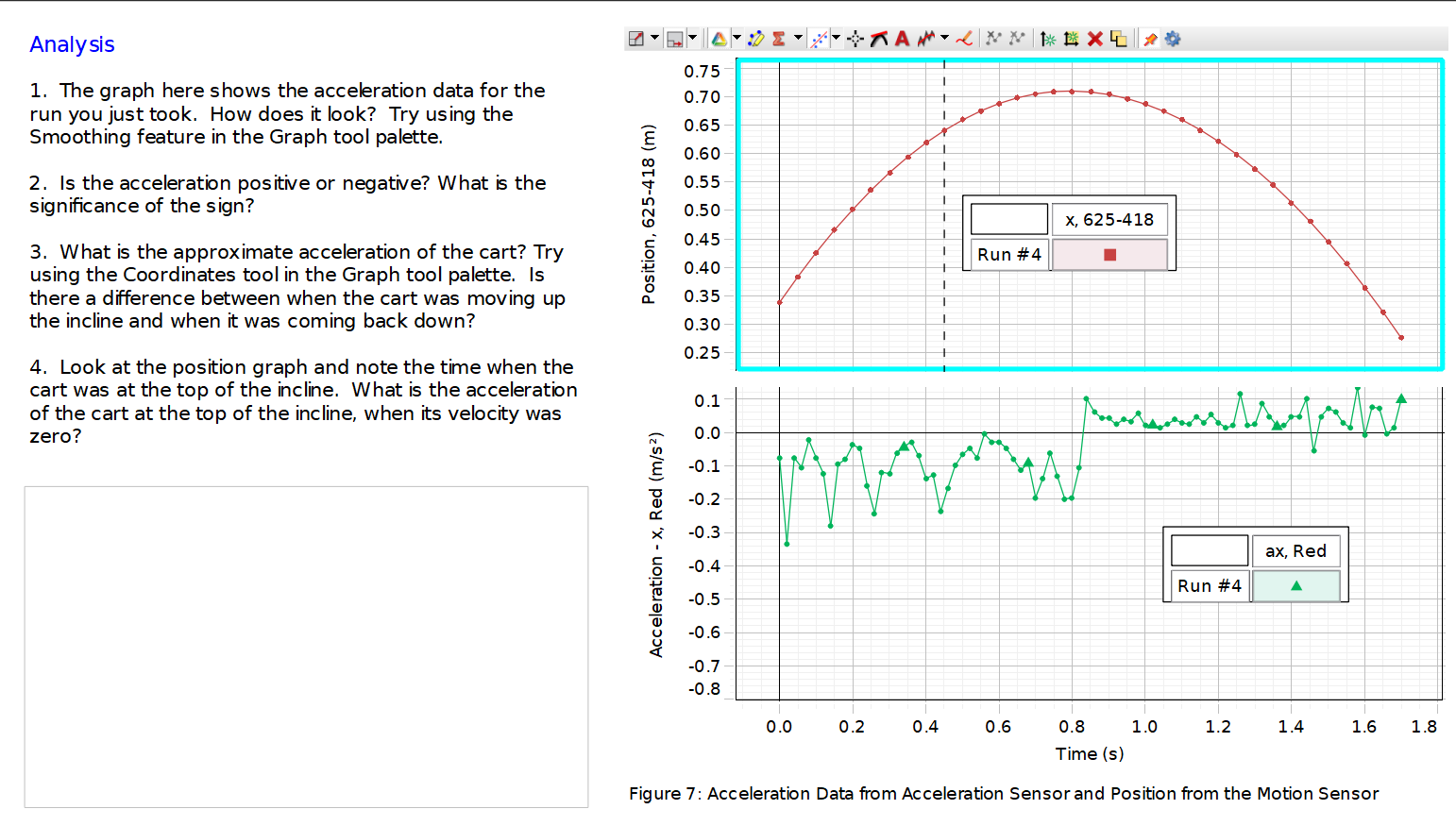
Task: Open the statistics Σ tool
Action: [x=778, y=38]
